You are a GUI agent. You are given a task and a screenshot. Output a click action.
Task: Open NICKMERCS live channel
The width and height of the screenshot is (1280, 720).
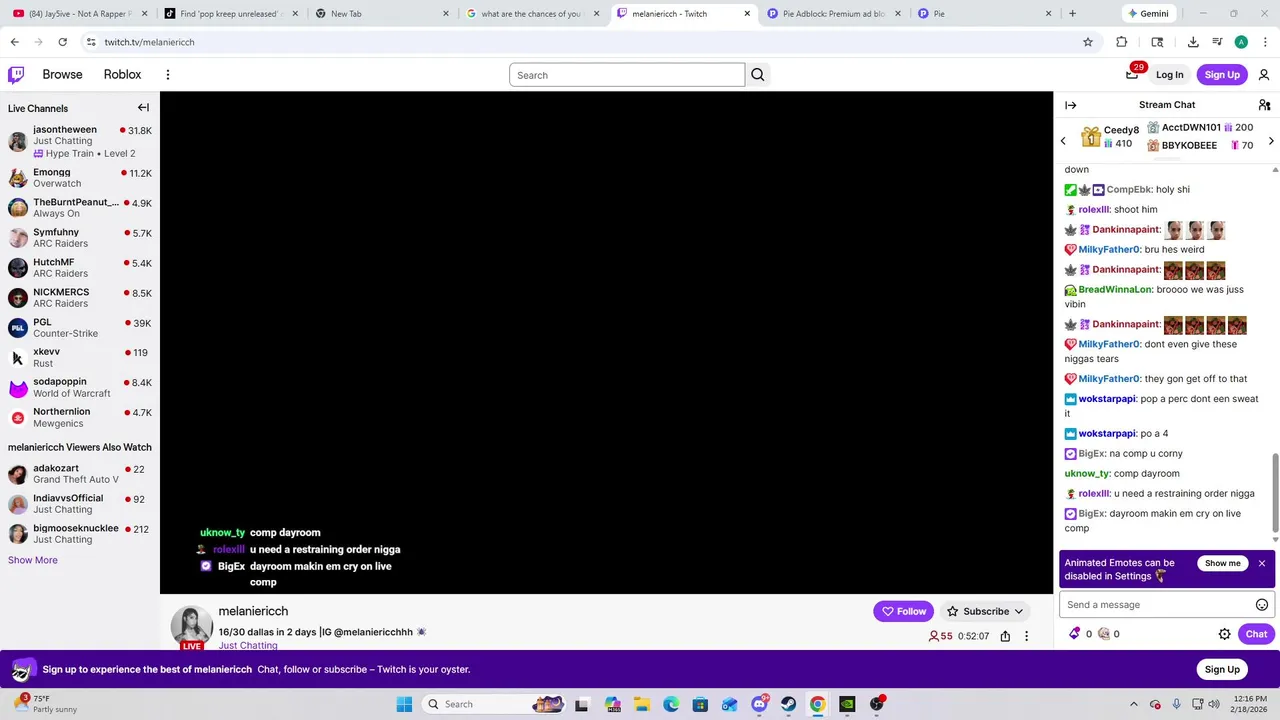tap(80, 297)
